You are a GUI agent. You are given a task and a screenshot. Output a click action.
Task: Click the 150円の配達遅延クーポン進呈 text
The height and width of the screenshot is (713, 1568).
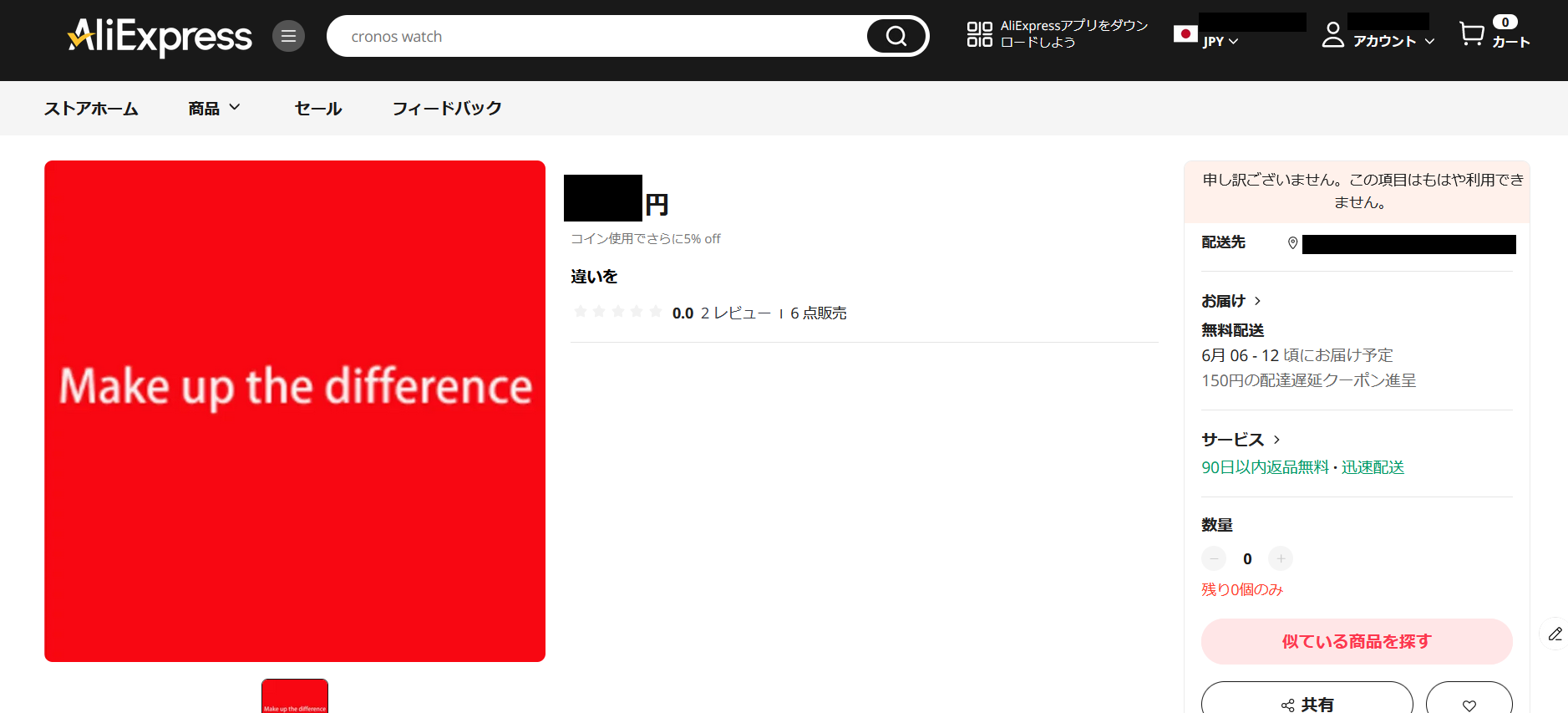point(1308,380)
